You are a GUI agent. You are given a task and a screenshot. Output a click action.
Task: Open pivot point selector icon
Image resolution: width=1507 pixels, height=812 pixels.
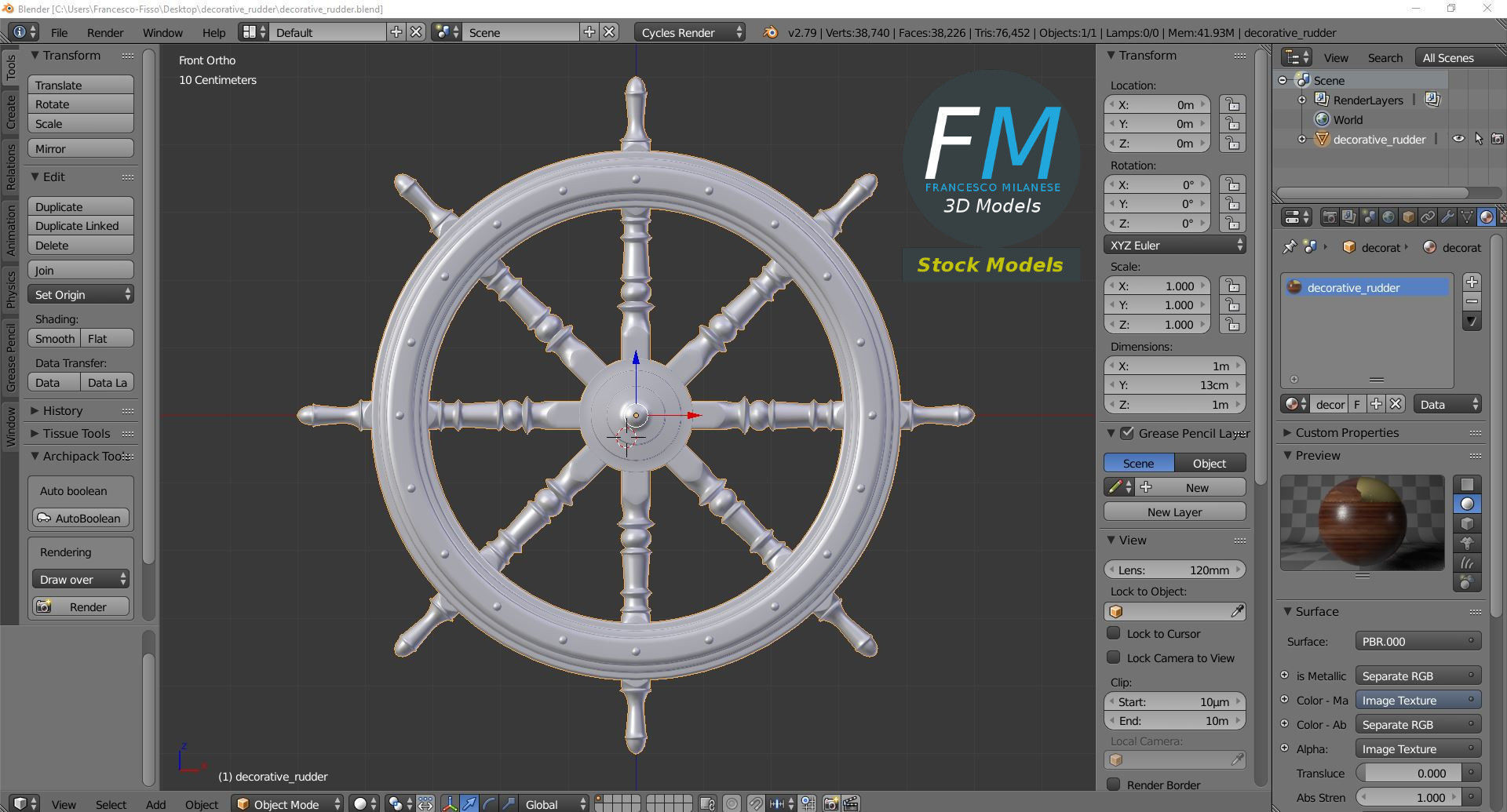click(x=400, y=803)
